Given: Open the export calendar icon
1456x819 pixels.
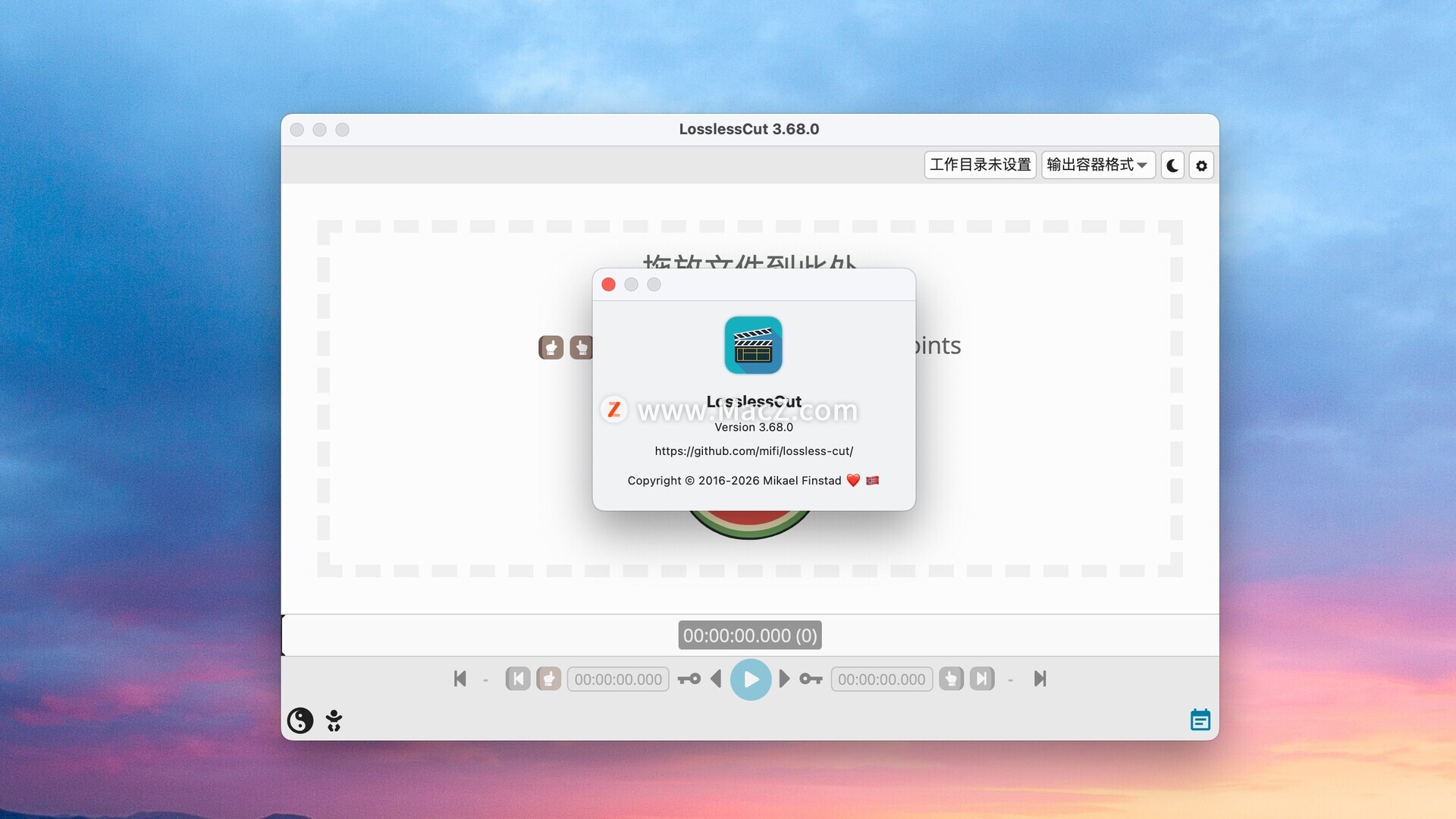Looking at the screenshot, I should coord(1200,720).
